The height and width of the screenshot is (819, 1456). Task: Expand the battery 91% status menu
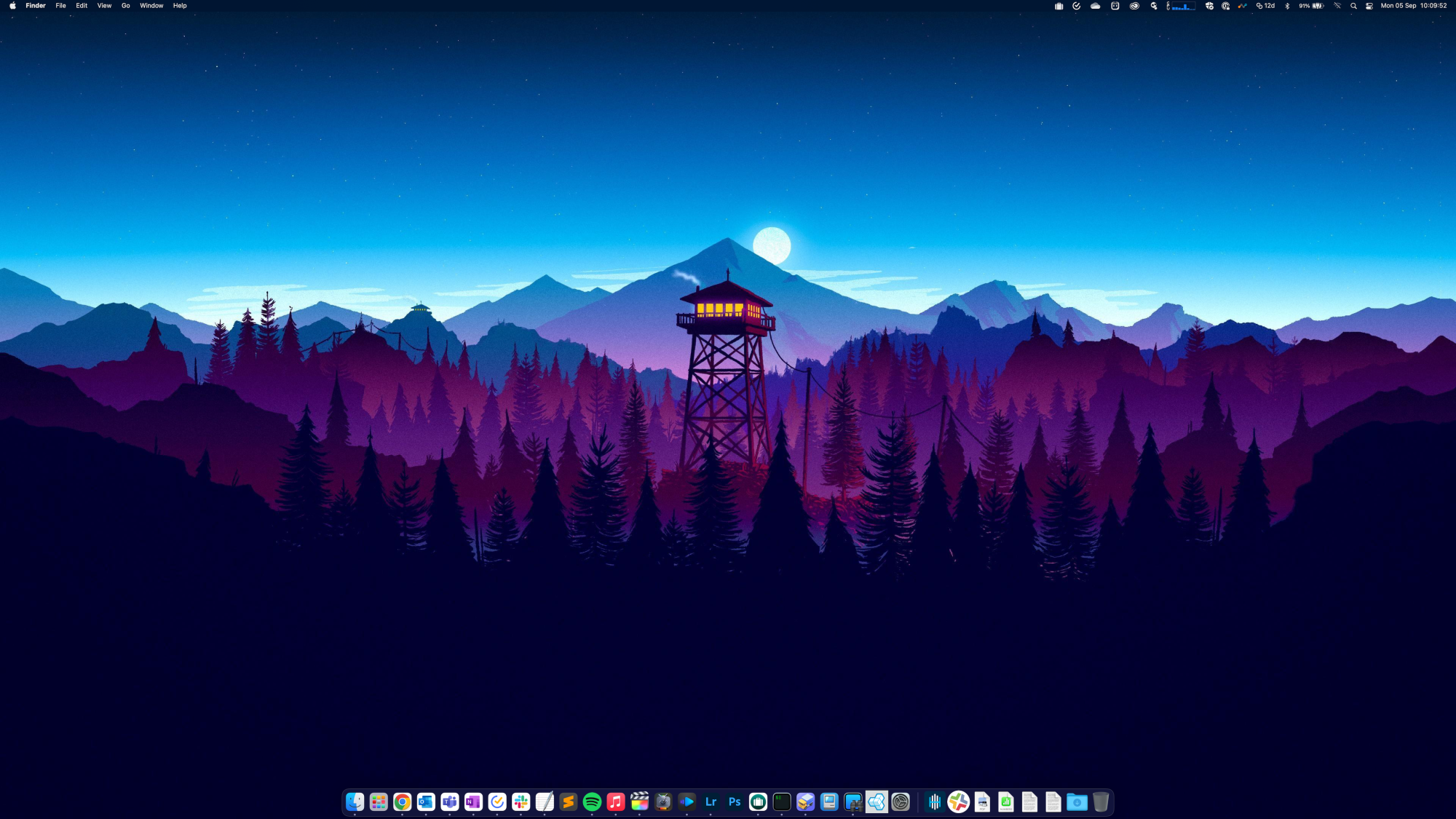pos(1311,6)
